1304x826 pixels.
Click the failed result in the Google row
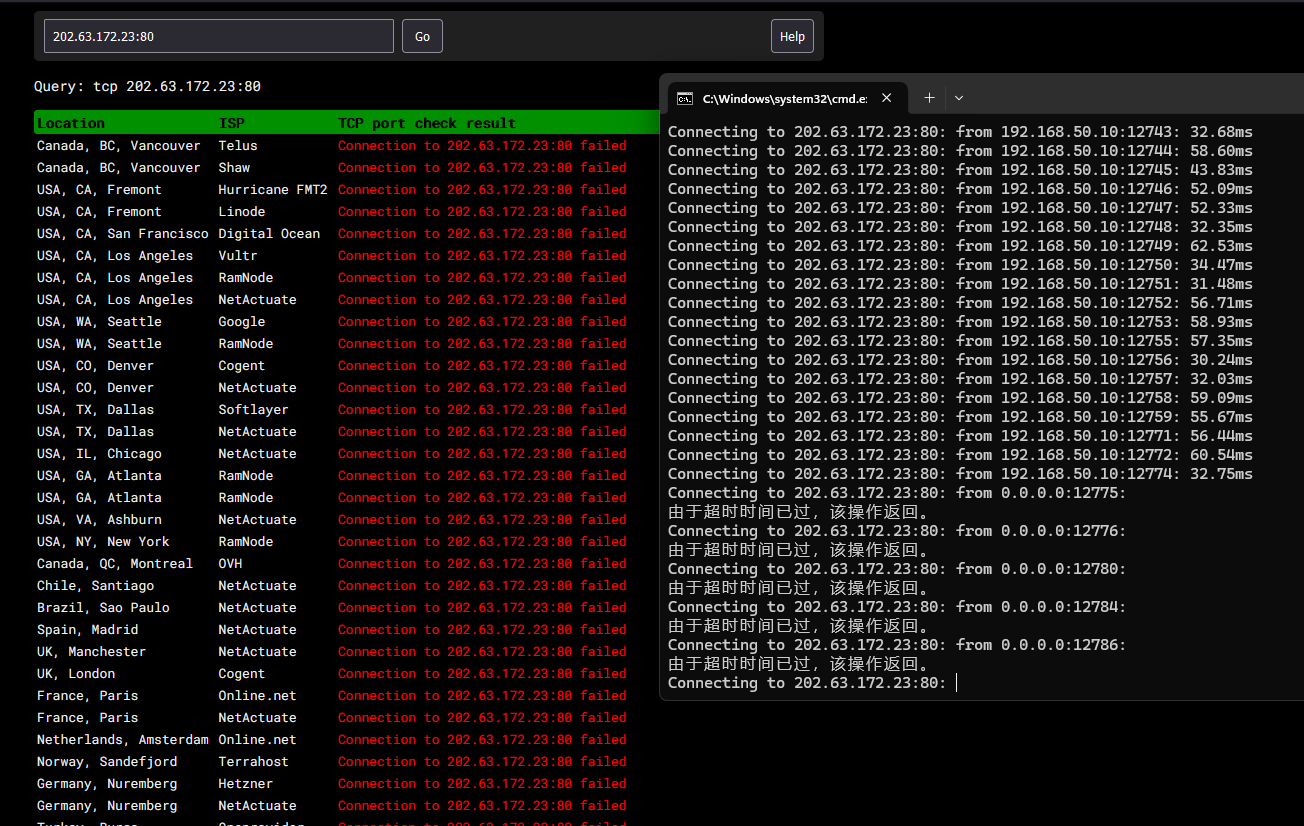[x=482, y=322]
